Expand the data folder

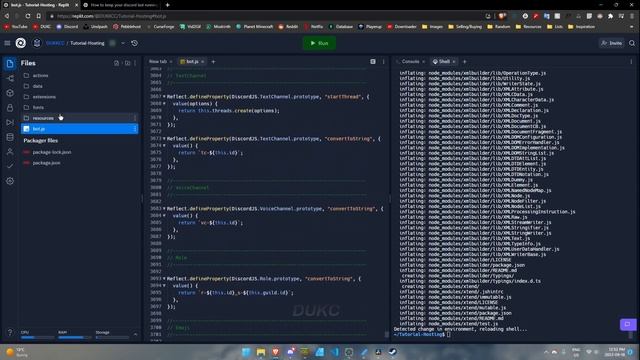pos(80,86)
